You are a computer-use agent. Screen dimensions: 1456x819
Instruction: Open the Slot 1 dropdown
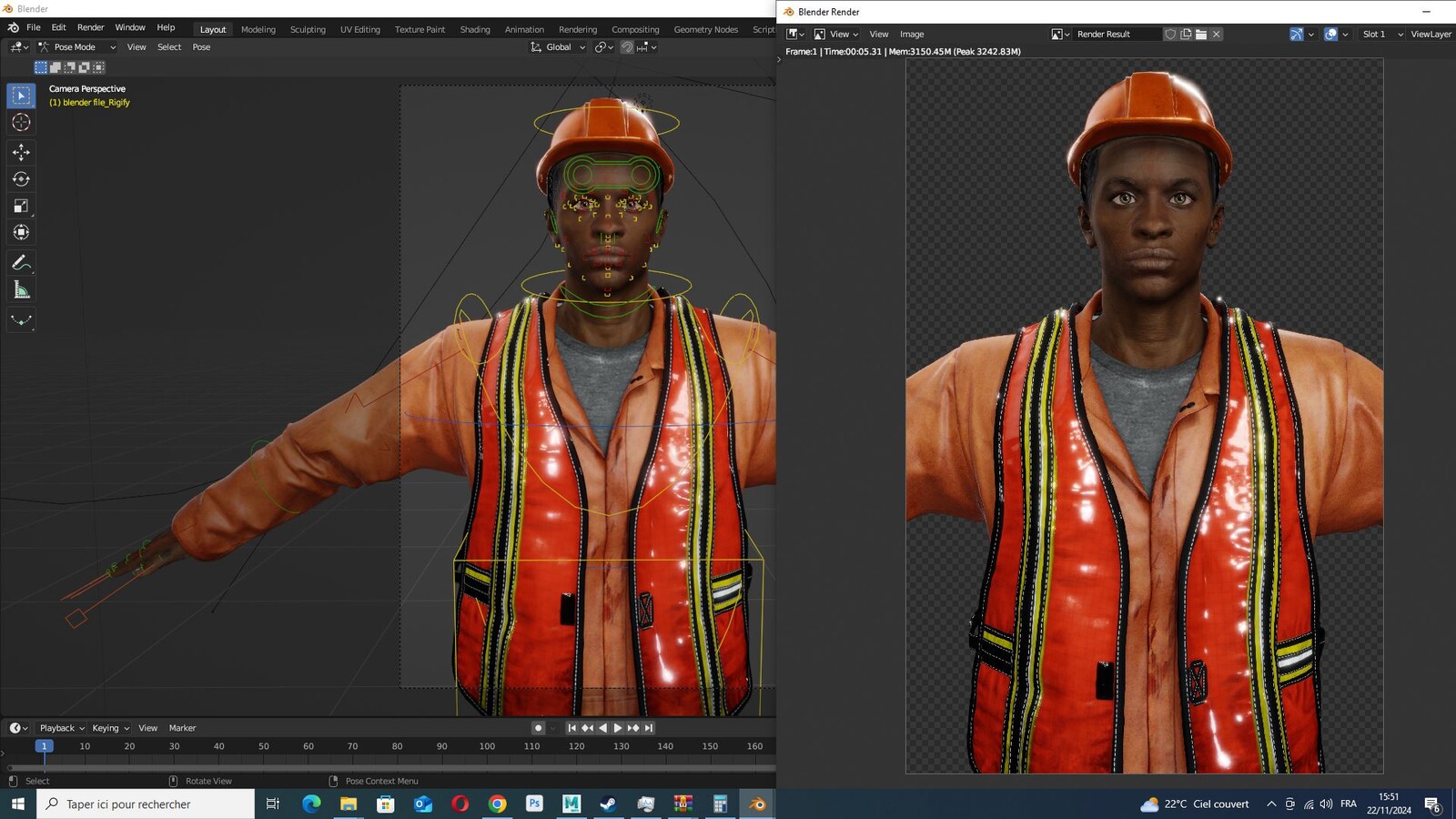[1381, 35]
